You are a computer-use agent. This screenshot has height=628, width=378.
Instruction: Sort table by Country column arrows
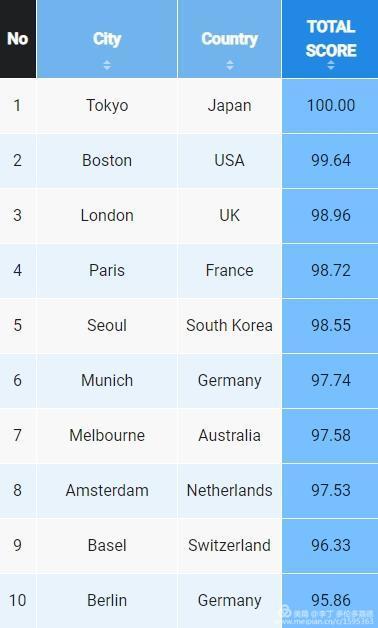pyautogui.click(x=229, y=65)
